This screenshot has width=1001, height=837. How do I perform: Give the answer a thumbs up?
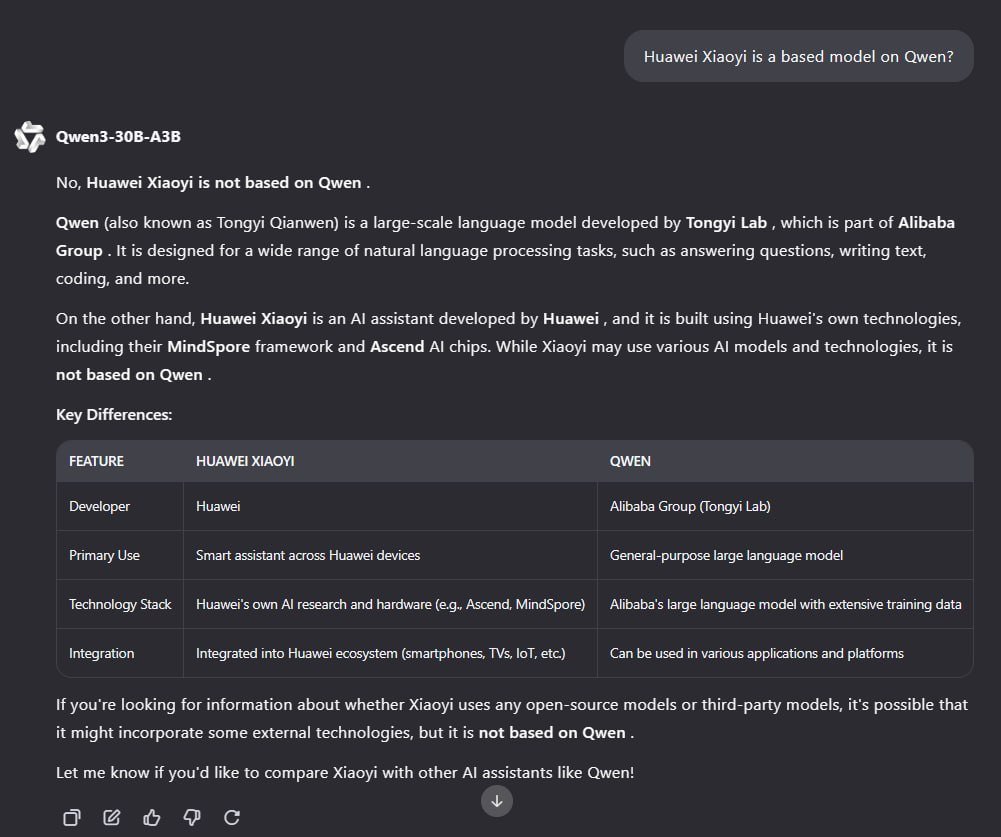[x=152, y=817]
